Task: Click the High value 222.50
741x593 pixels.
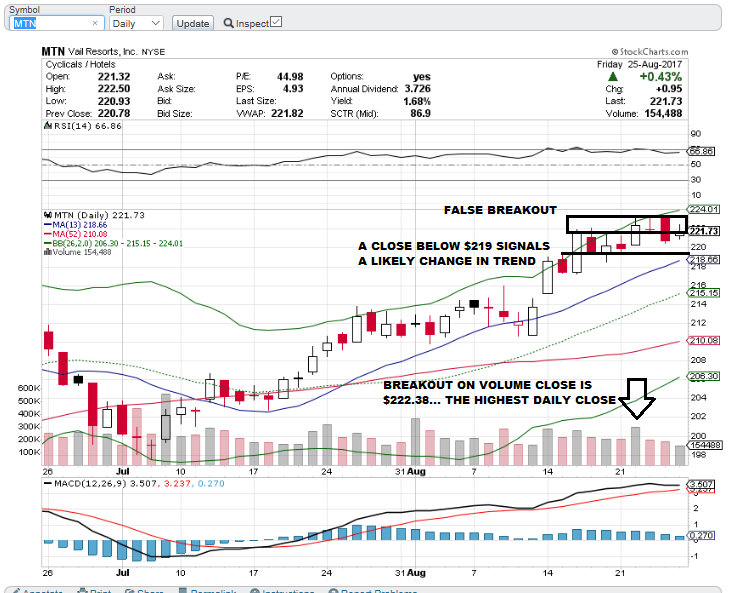Action: coord(114,89)
